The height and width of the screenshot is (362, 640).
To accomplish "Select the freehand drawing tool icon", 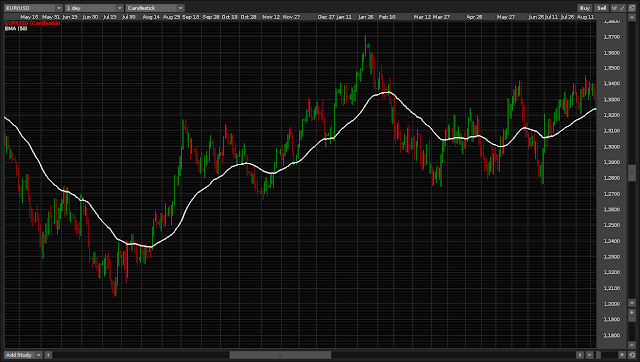I will (614, 8).
